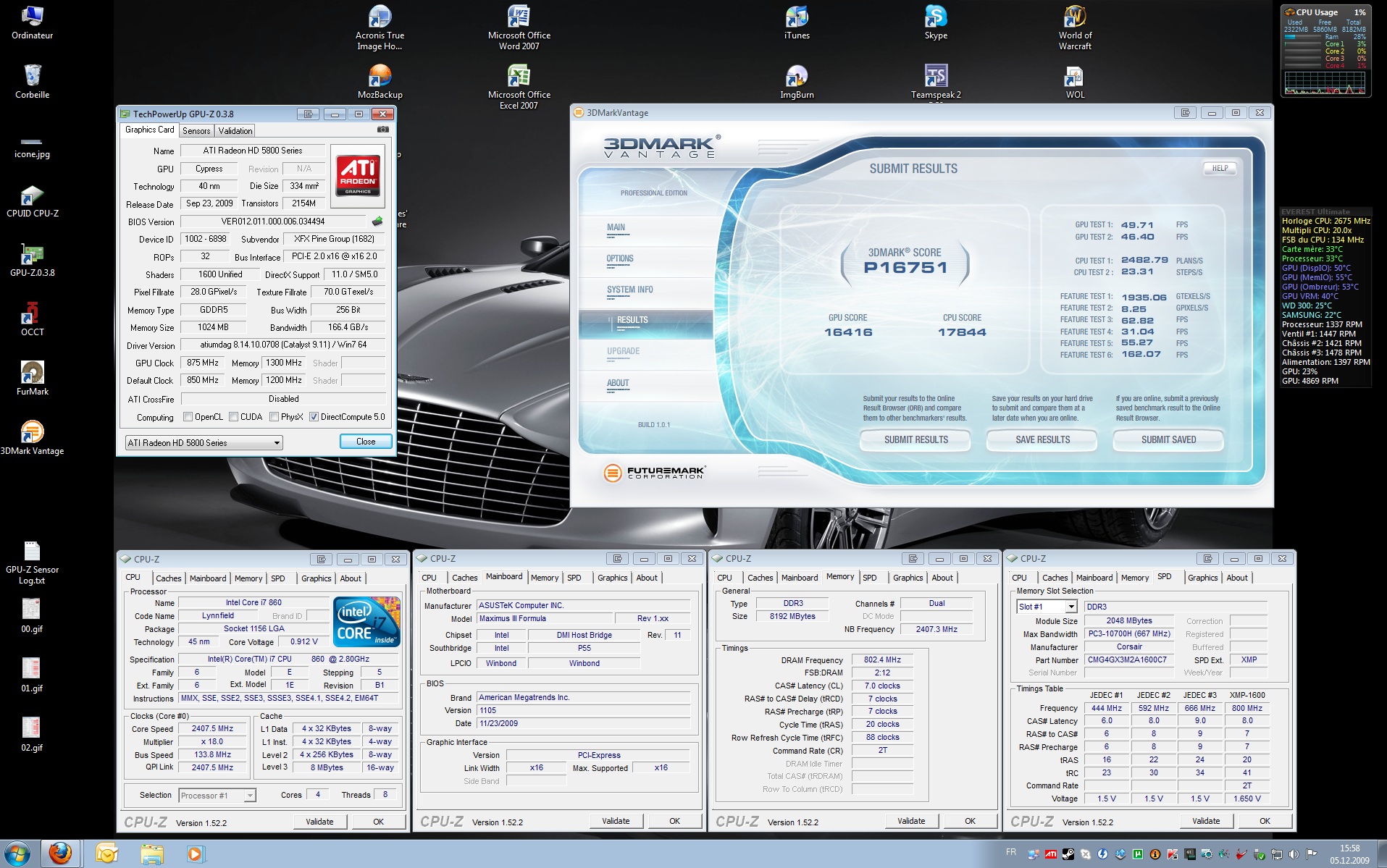Image resolution: width=1387 pixels, height=868 pixels.
Task: Open Teamspeak 2 desktop icon
Action: click(x=936, y=77)
